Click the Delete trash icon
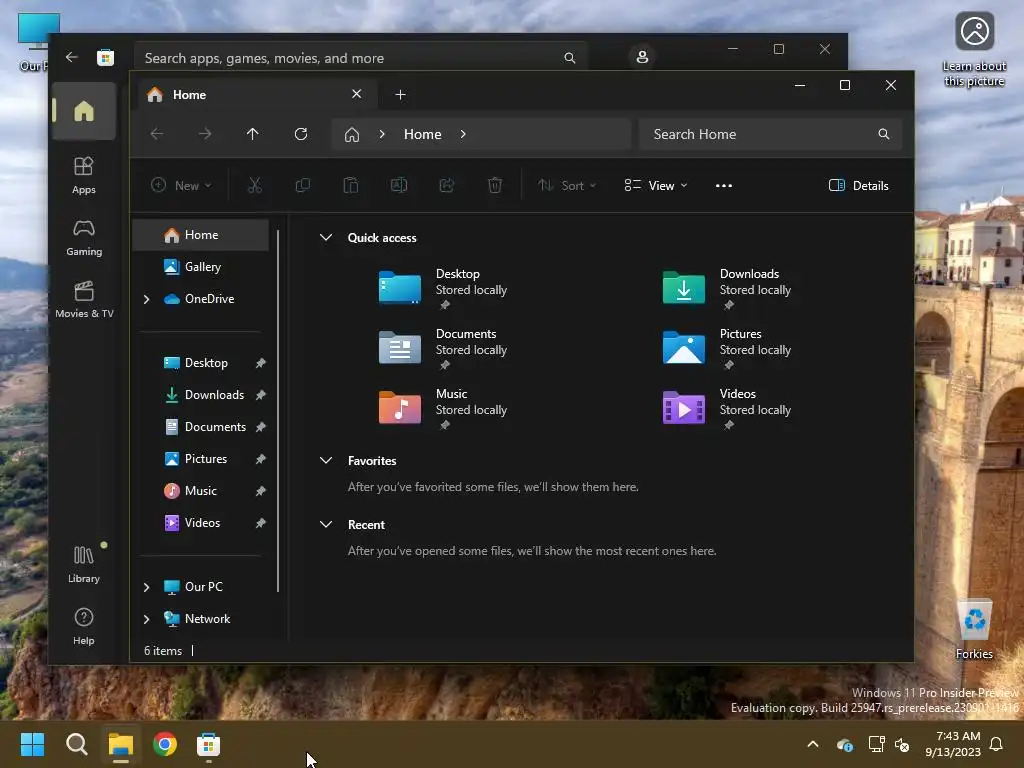Image resolution: width=1024 pixels, height=768 pixels. click(x=495, y=185)
